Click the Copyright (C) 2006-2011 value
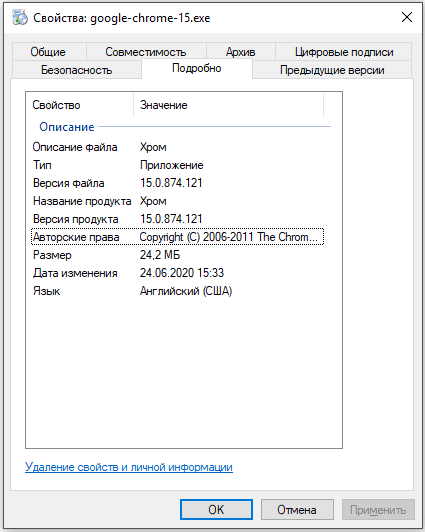Image resolution: width=425 pixels, height=532 pixels. pyautogui.click(x=229, y=237)
